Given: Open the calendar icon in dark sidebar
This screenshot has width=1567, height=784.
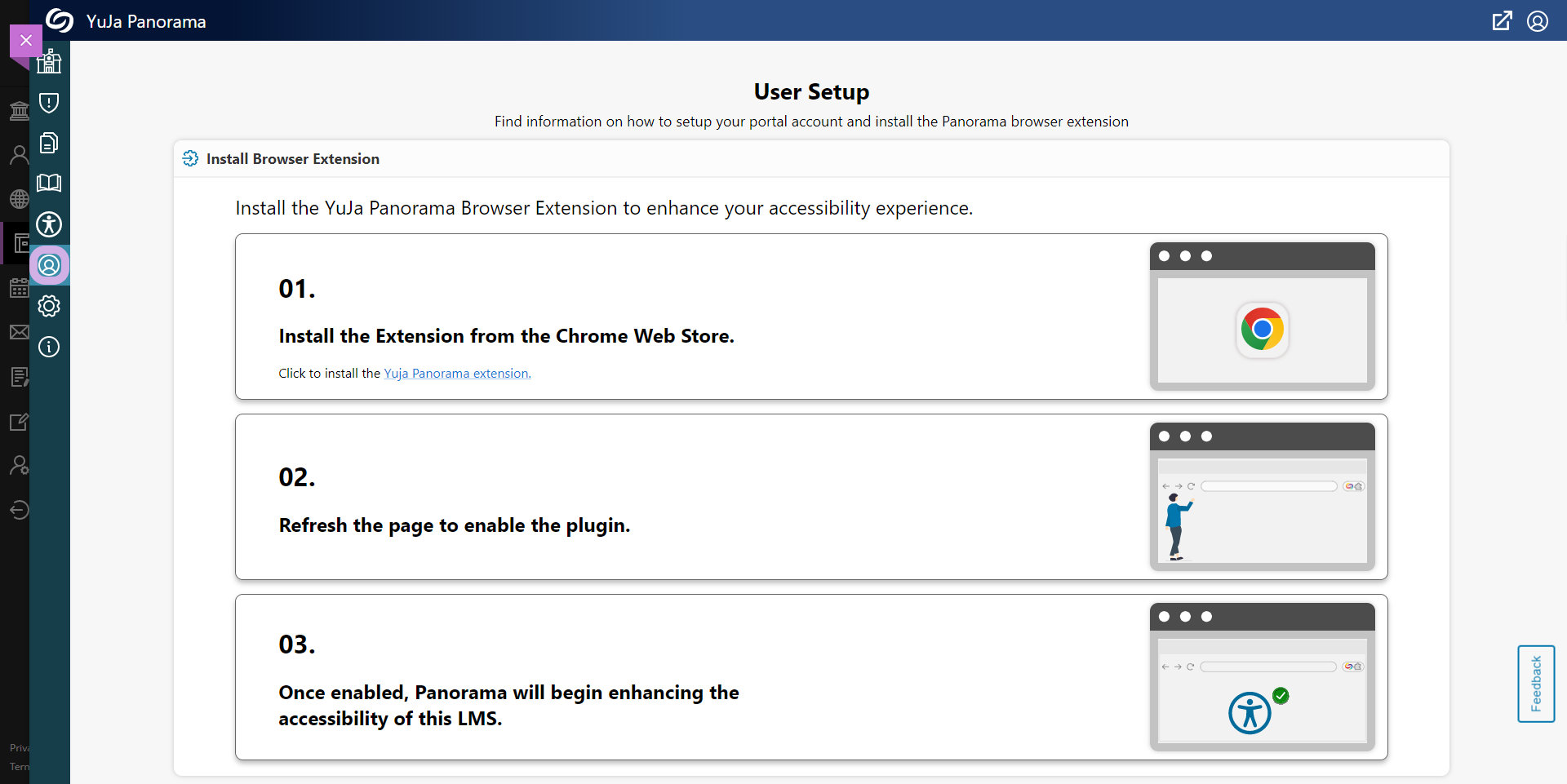Looking at the screenshot, I should click(x=19, y=288).
